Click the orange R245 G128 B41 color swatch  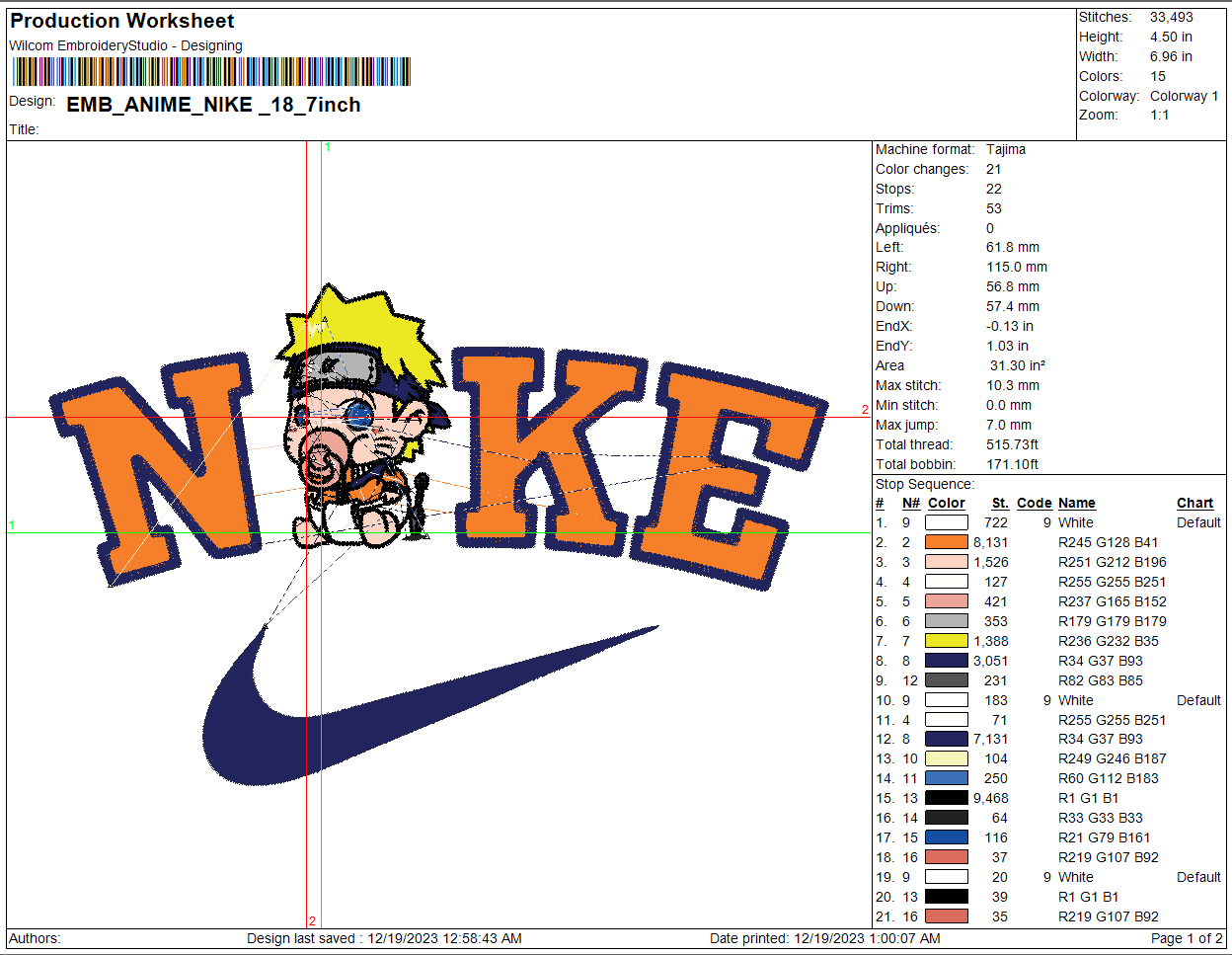pyautogui.click(x=946, y=542)
